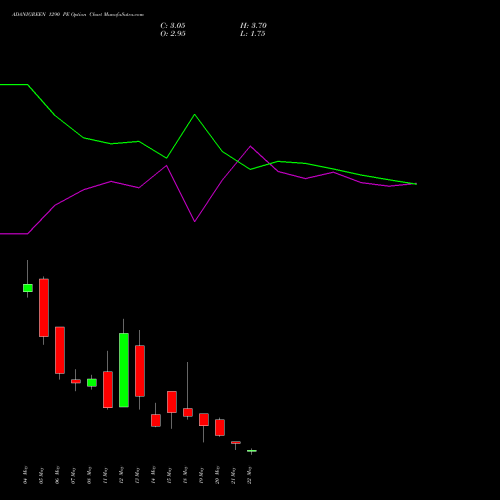Click the "08 May" date label

90,475
